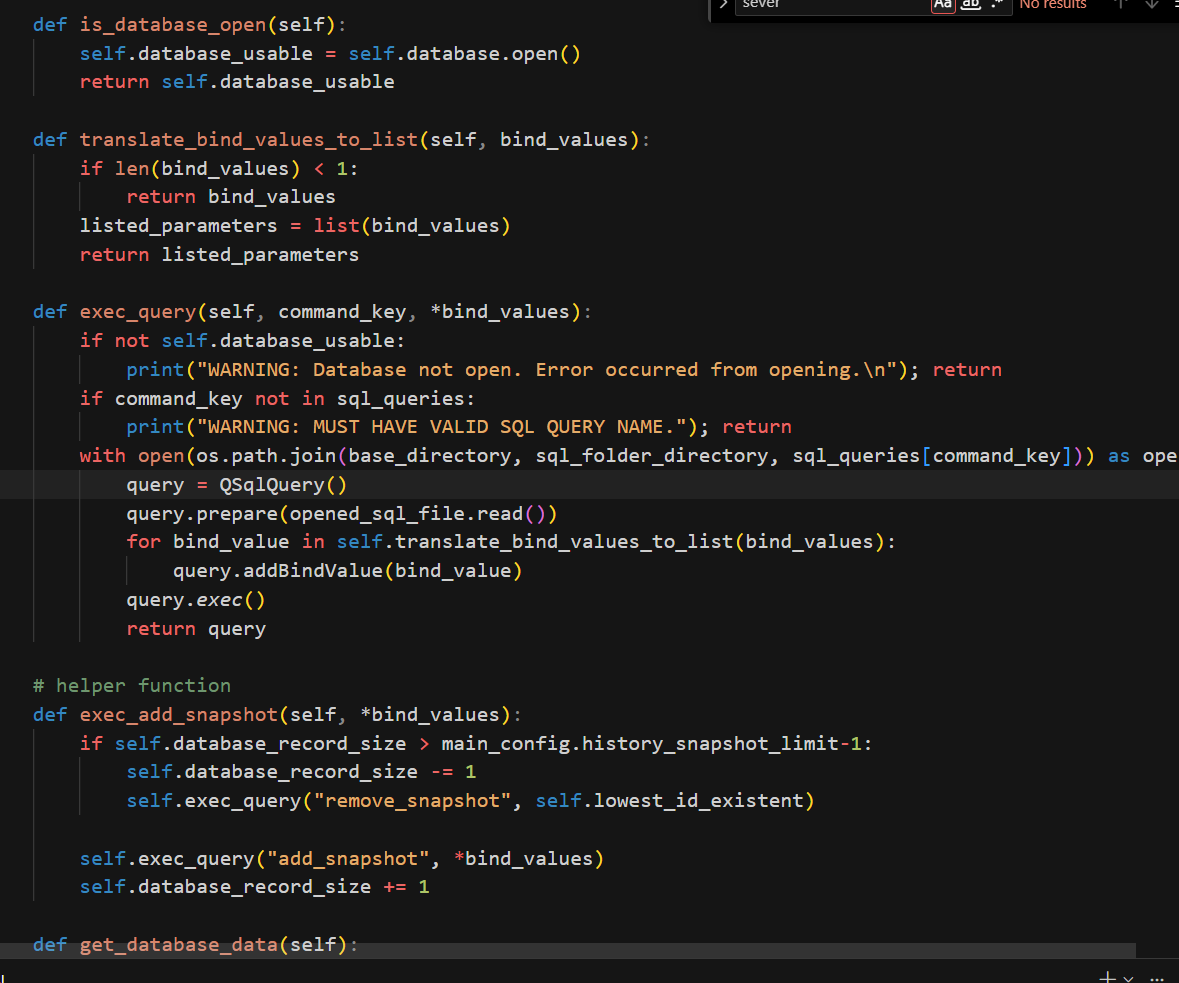Click the plus icon to add new terminal
This screenshot has height=983, width=1179.
(1107, 977)
